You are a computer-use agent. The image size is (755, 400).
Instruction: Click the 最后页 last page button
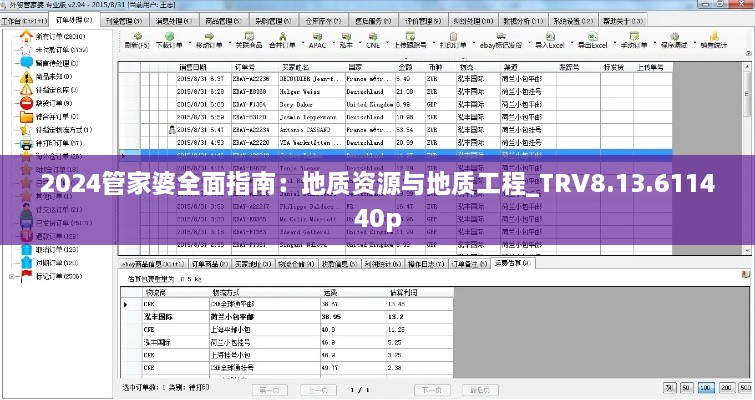[480, 390]
